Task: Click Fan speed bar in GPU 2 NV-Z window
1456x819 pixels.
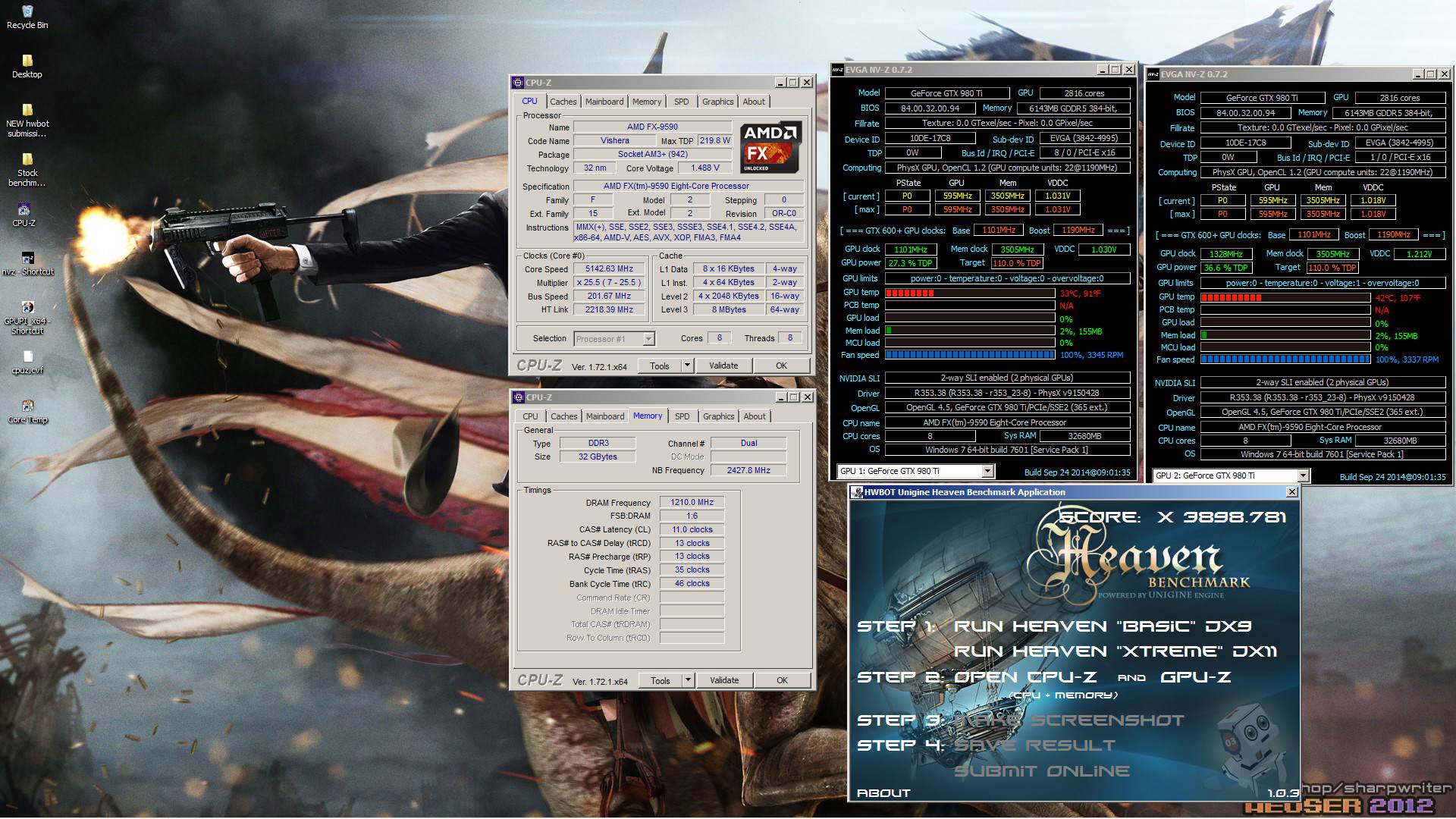Action: (1285, 359)
